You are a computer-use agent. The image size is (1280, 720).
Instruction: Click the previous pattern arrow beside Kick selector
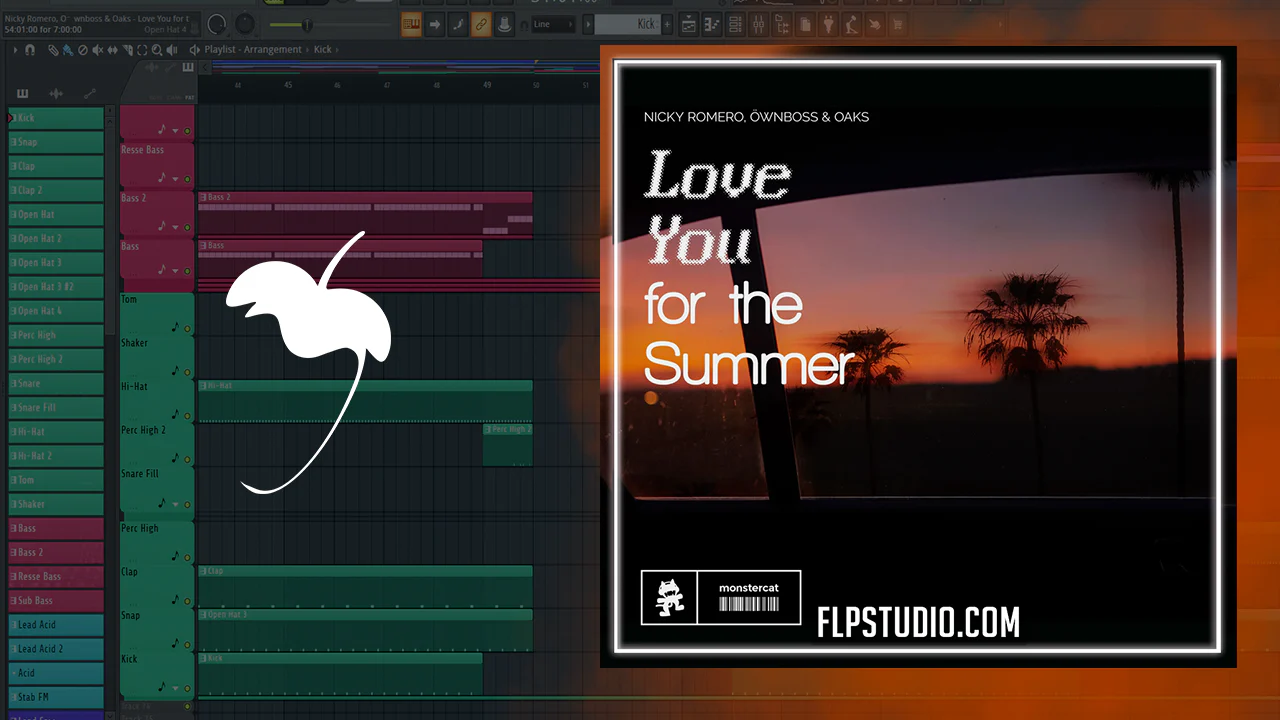tap(589, 24)
